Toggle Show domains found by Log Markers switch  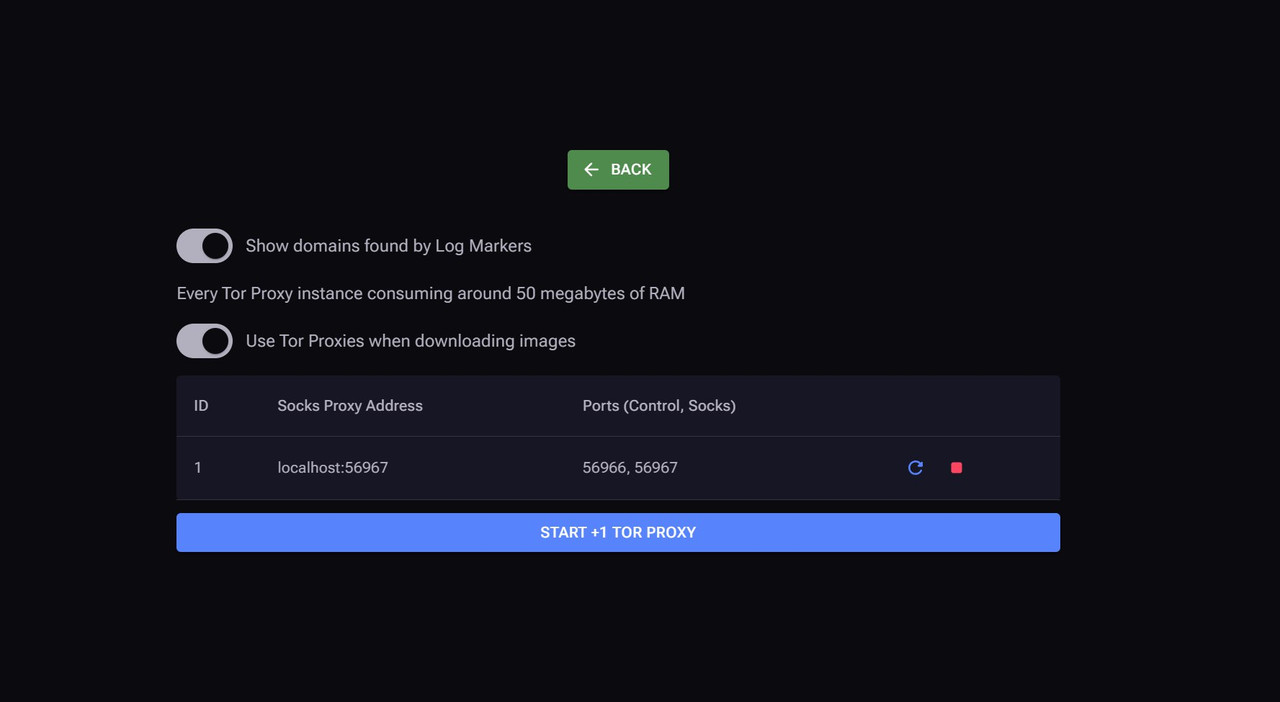pyautogui.click(x=205, y=246)
